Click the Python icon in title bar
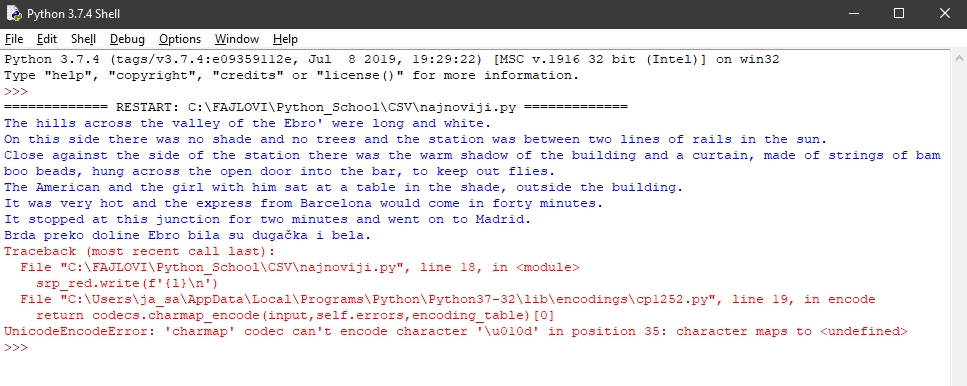Viewport: 967px width, 386px height. pyautogui.click(x=14, y=14)
